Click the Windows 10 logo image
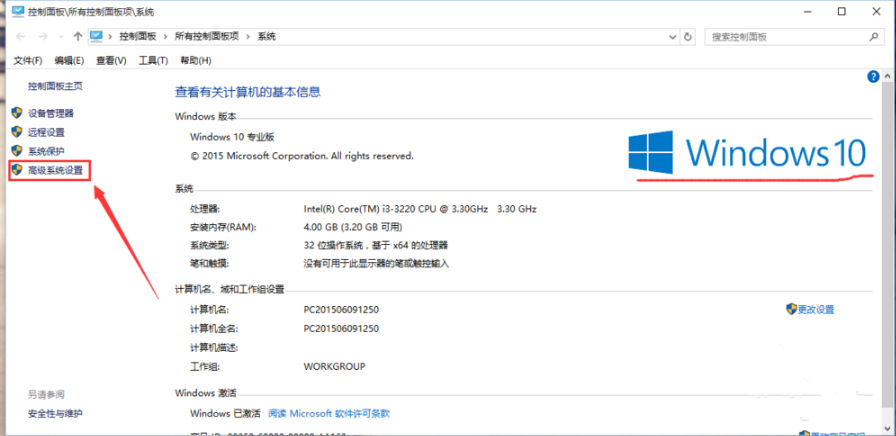This screenshot has height=436, width=896. coord(747,153)
